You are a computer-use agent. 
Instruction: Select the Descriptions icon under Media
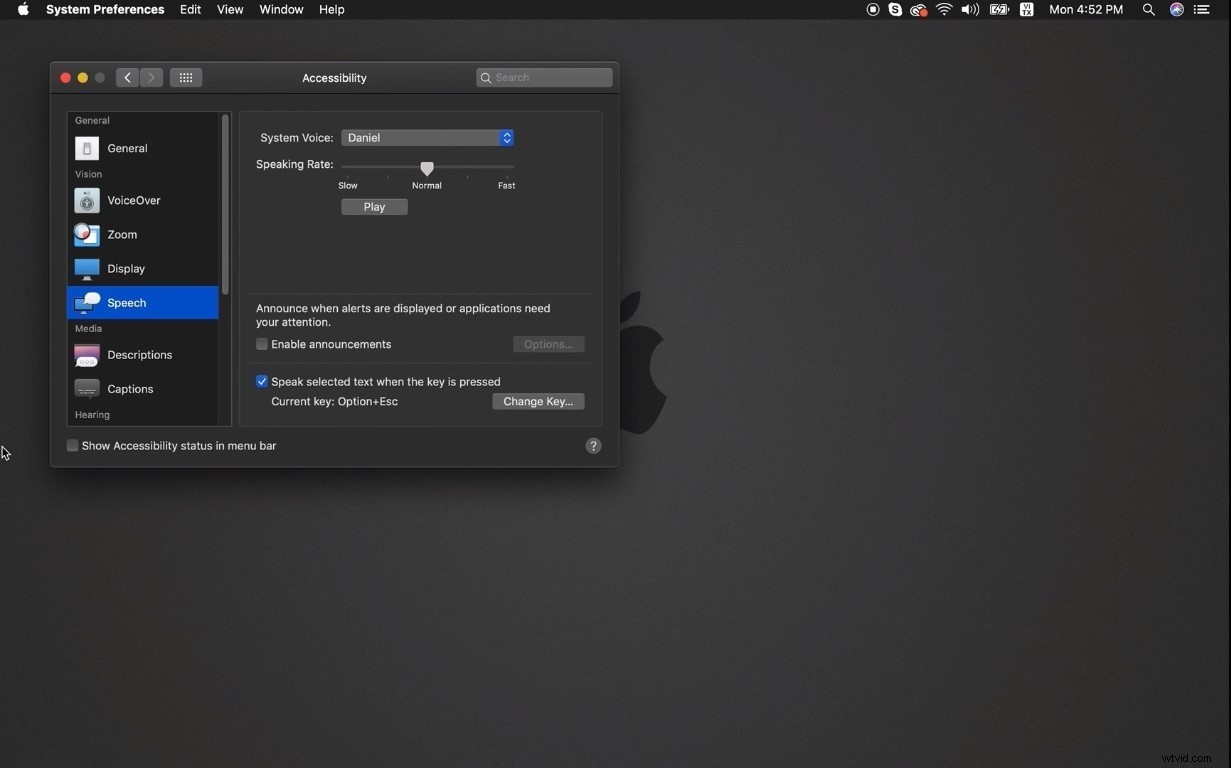(86, 354)
